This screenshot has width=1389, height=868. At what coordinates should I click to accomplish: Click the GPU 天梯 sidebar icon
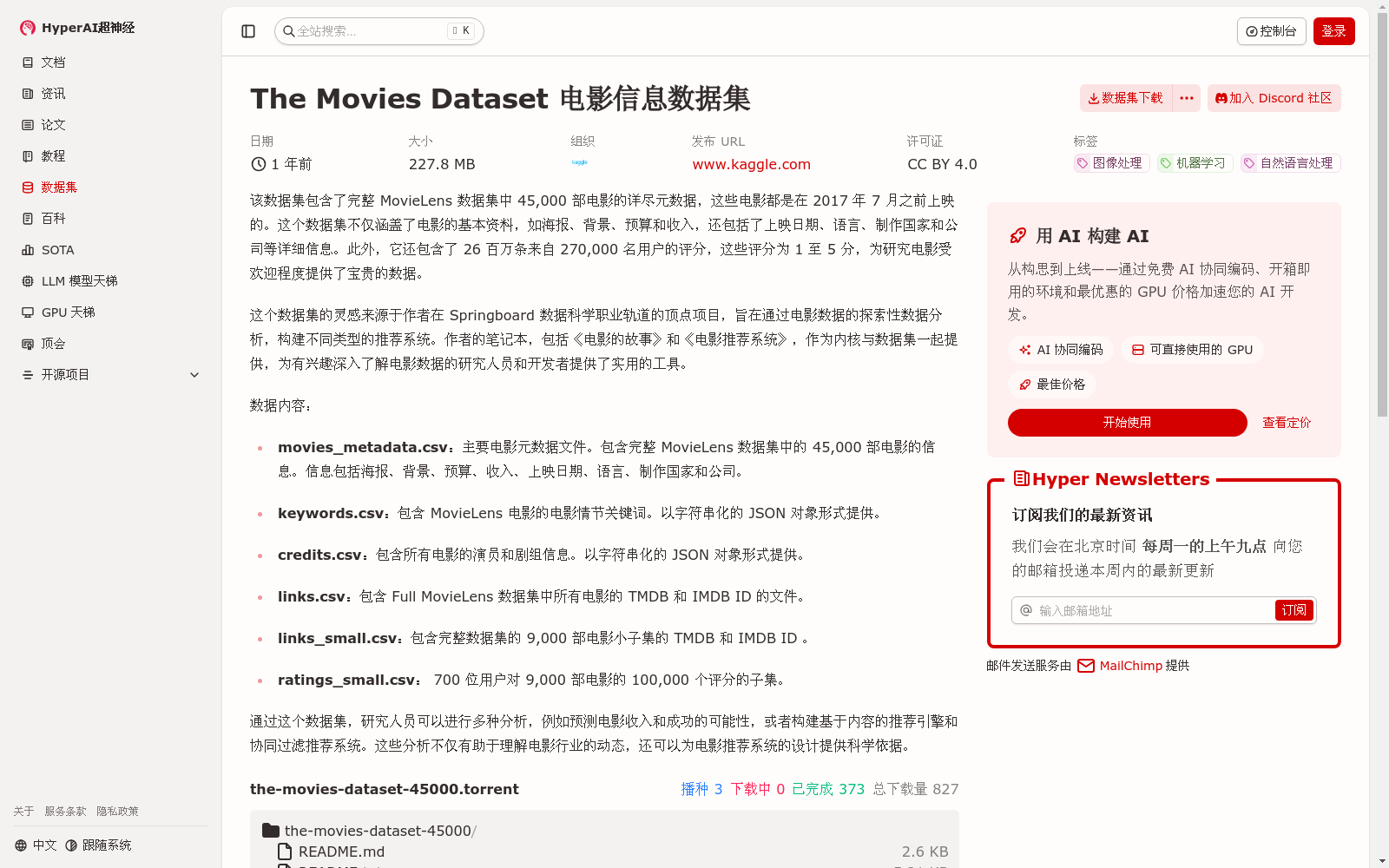point(27,312)
